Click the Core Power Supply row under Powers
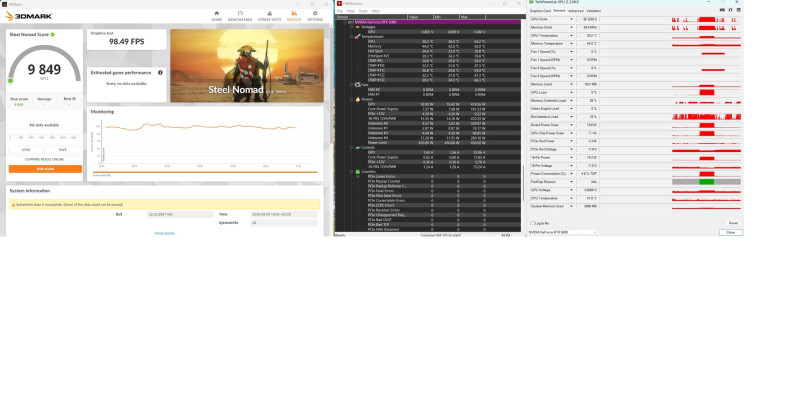Screen dimensions: 800x415 pos(428,109)
